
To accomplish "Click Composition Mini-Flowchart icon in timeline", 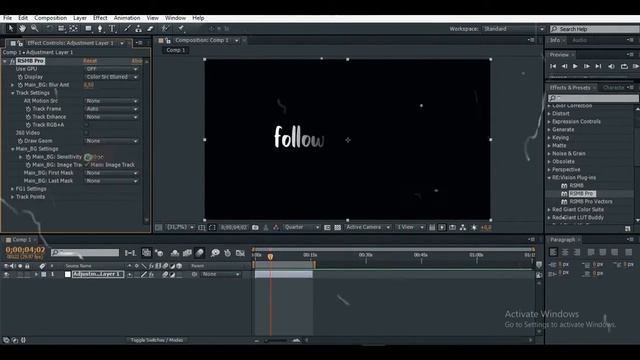I will click(x=130, y=253).
